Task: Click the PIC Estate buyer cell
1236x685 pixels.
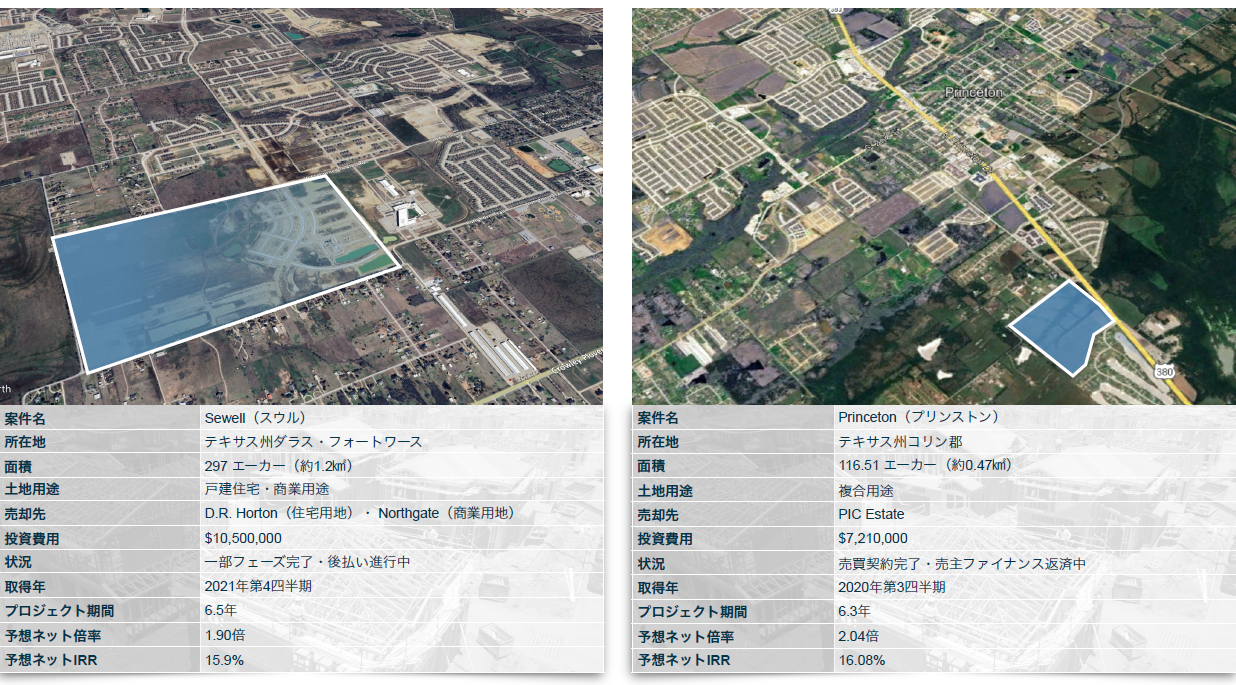Action: (871, 514)
